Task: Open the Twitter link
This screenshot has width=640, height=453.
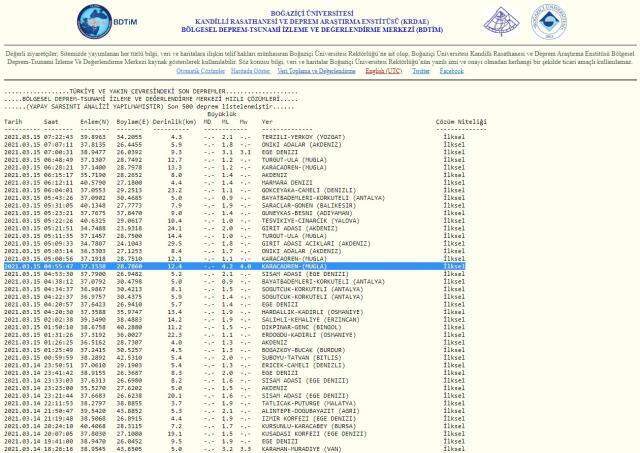Action: click(421, 71)
